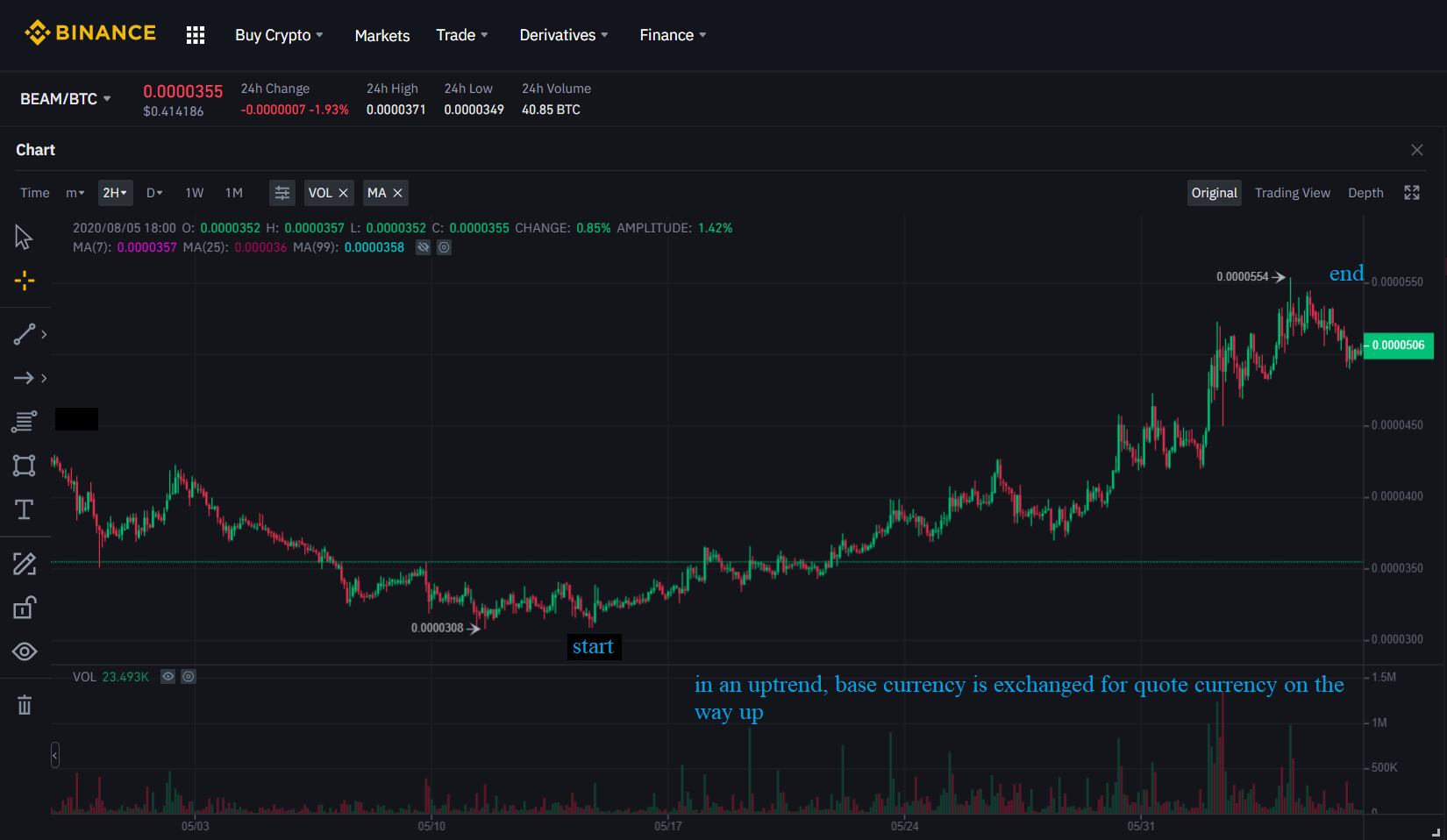Image resolution: width=1447 pixels, height=840 pixels.
Task: Click the MA(7) value 0.0000357
Action: [147, 247]
